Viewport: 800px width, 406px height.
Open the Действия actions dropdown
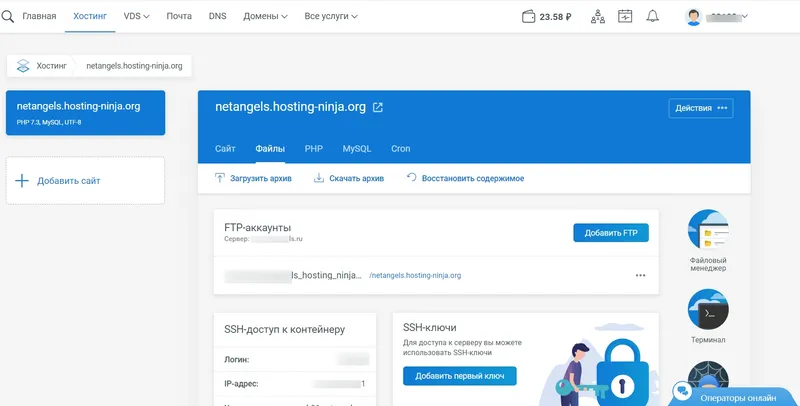pyautogui.click(x=701, y=108)
